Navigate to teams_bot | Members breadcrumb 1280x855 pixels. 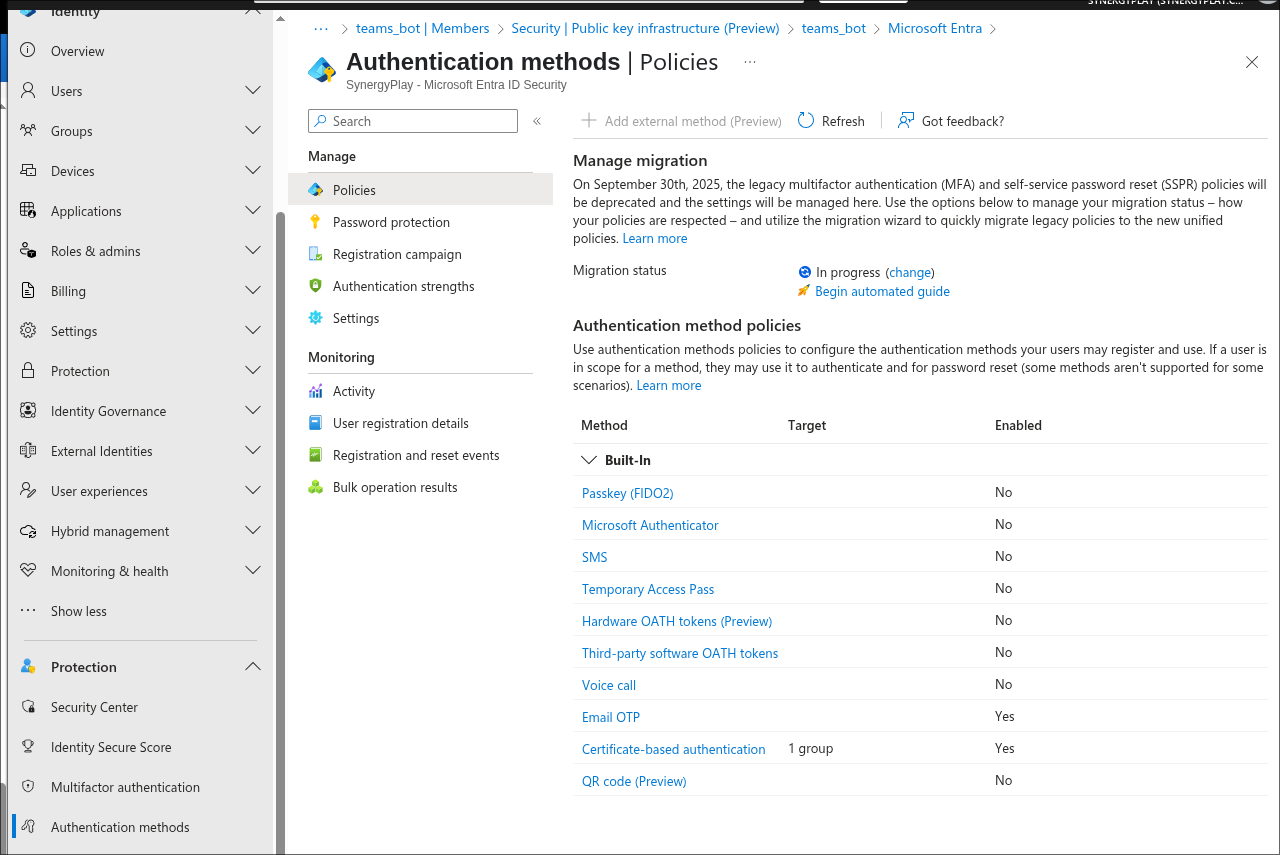(423, 28)
